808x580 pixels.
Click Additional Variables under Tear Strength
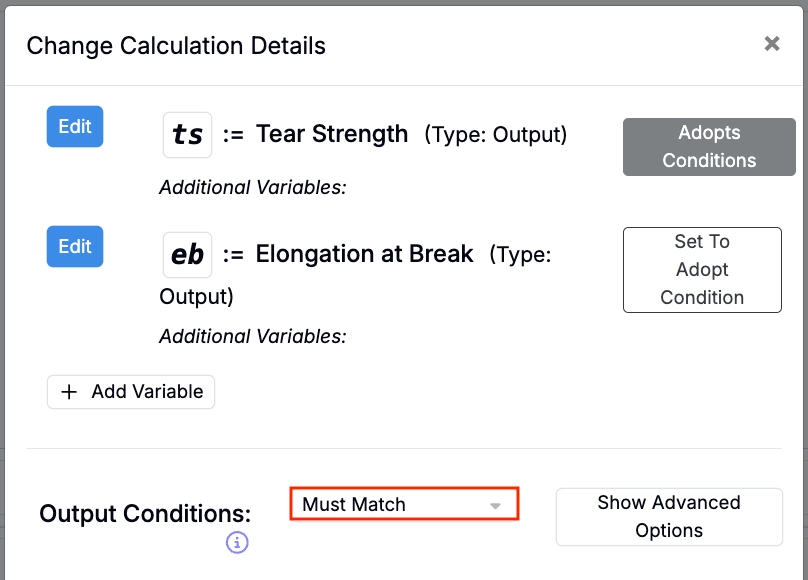point(252,187)
